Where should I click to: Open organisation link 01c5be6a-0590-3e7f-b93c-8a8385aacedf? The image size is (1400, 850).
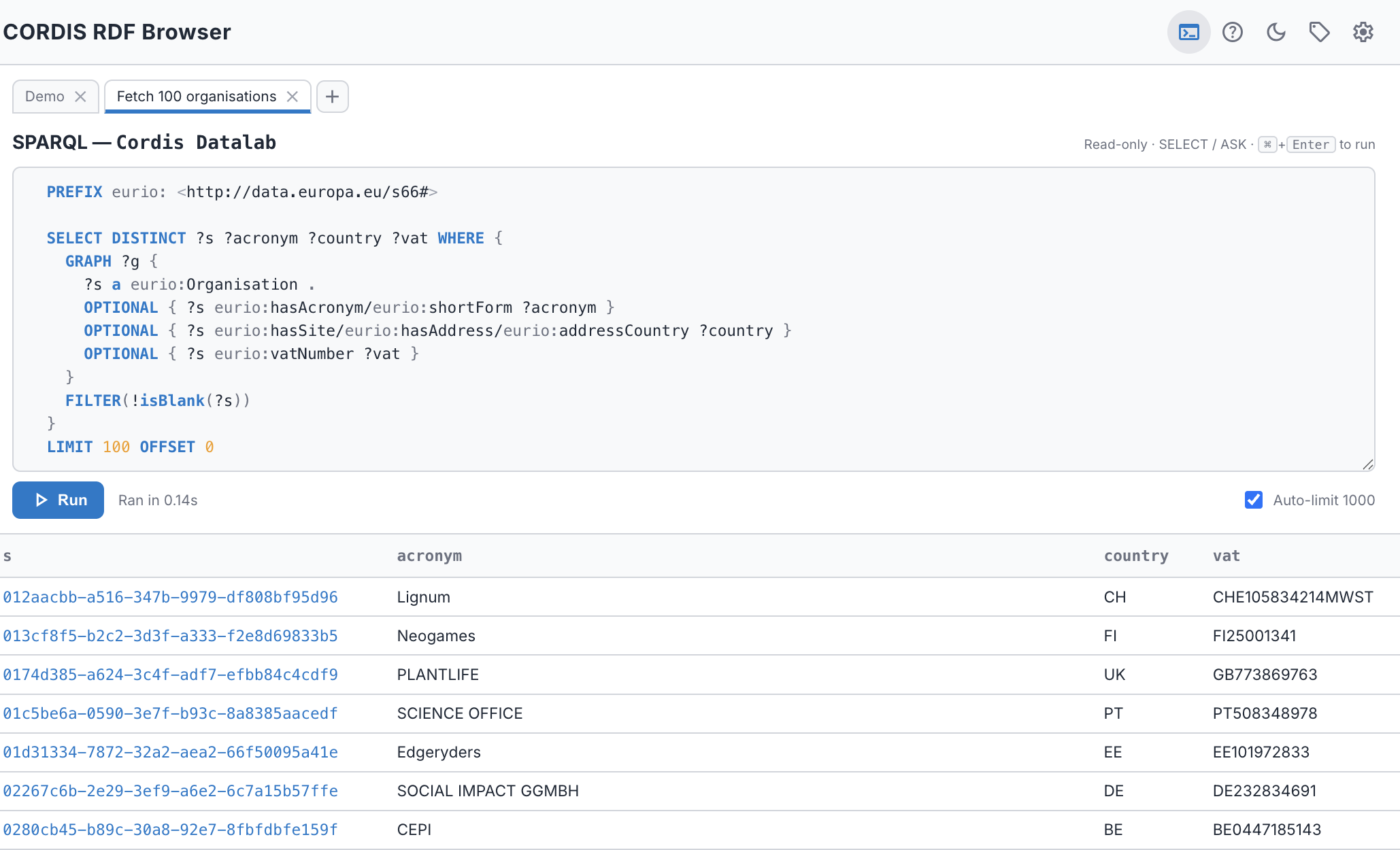pos(170,713)
